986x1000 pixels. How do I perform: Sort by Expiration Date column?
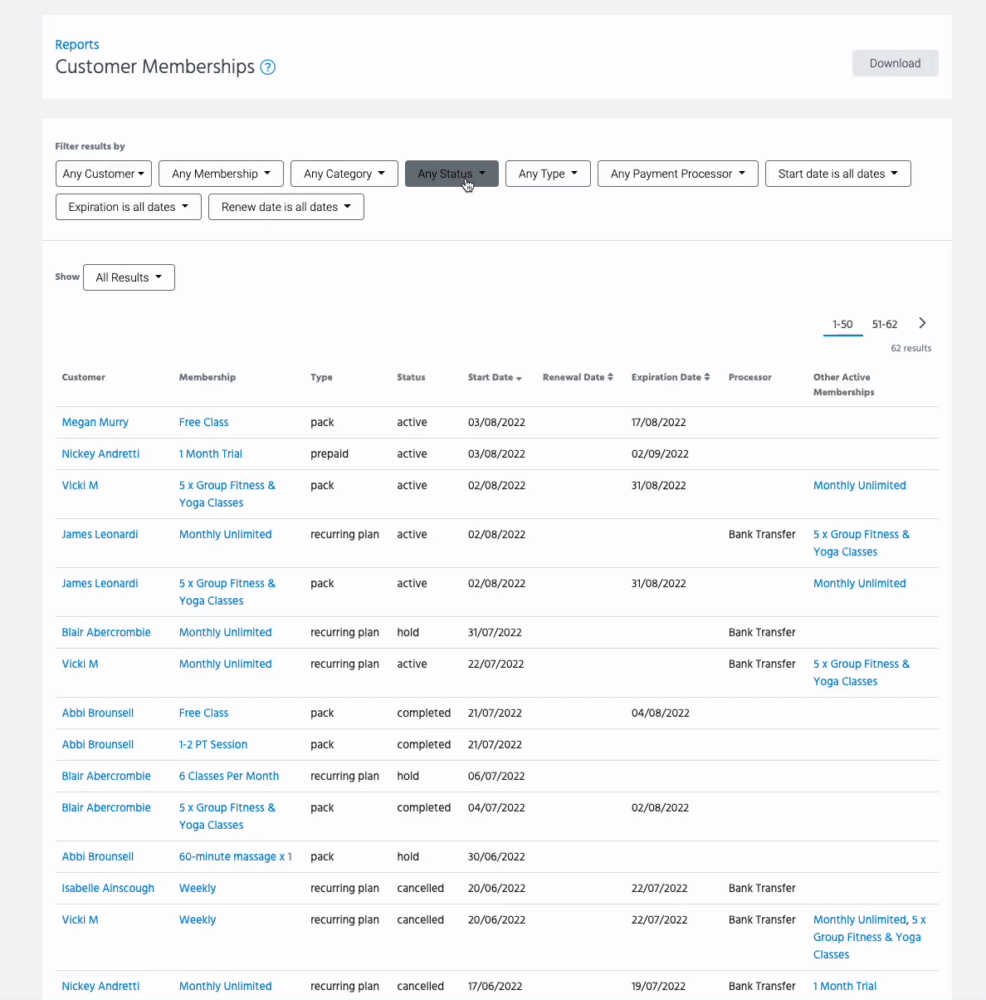pyautogui.click(x=670, y=377)
